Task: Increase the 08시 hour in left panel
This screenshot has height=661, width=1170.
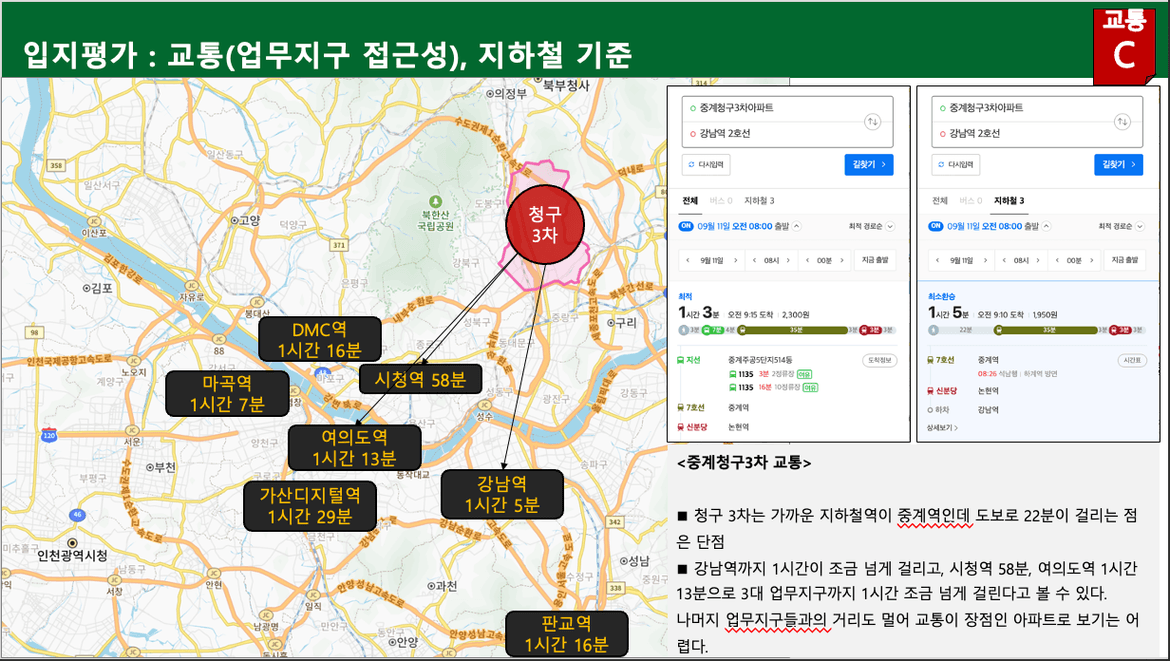Action: pos(789,260)
